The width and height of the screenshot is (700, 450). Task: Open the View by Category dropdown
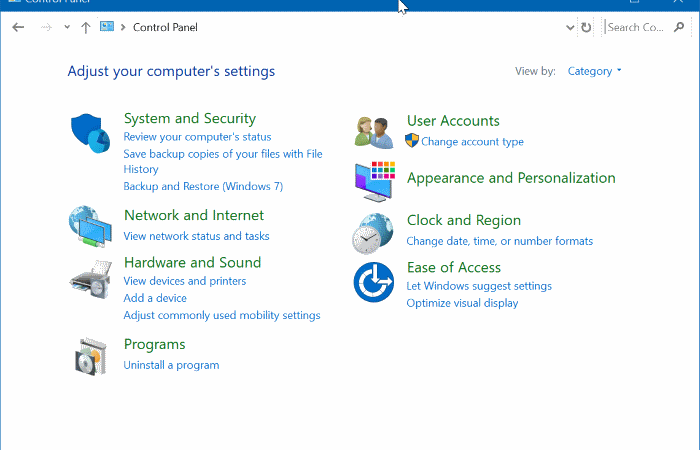594,71
